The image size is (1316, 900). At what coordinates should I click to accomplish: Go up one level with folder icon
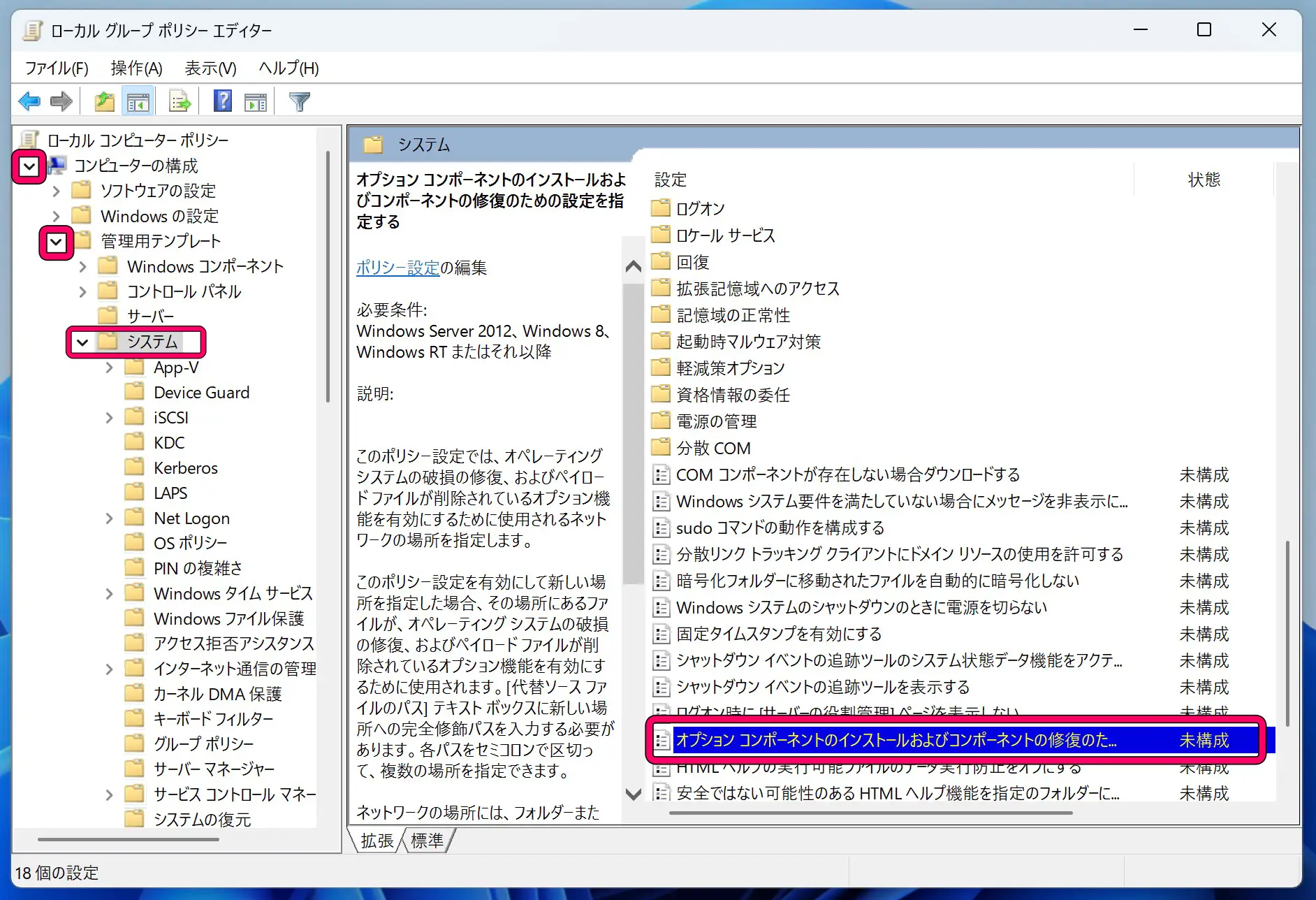[105, 102]
